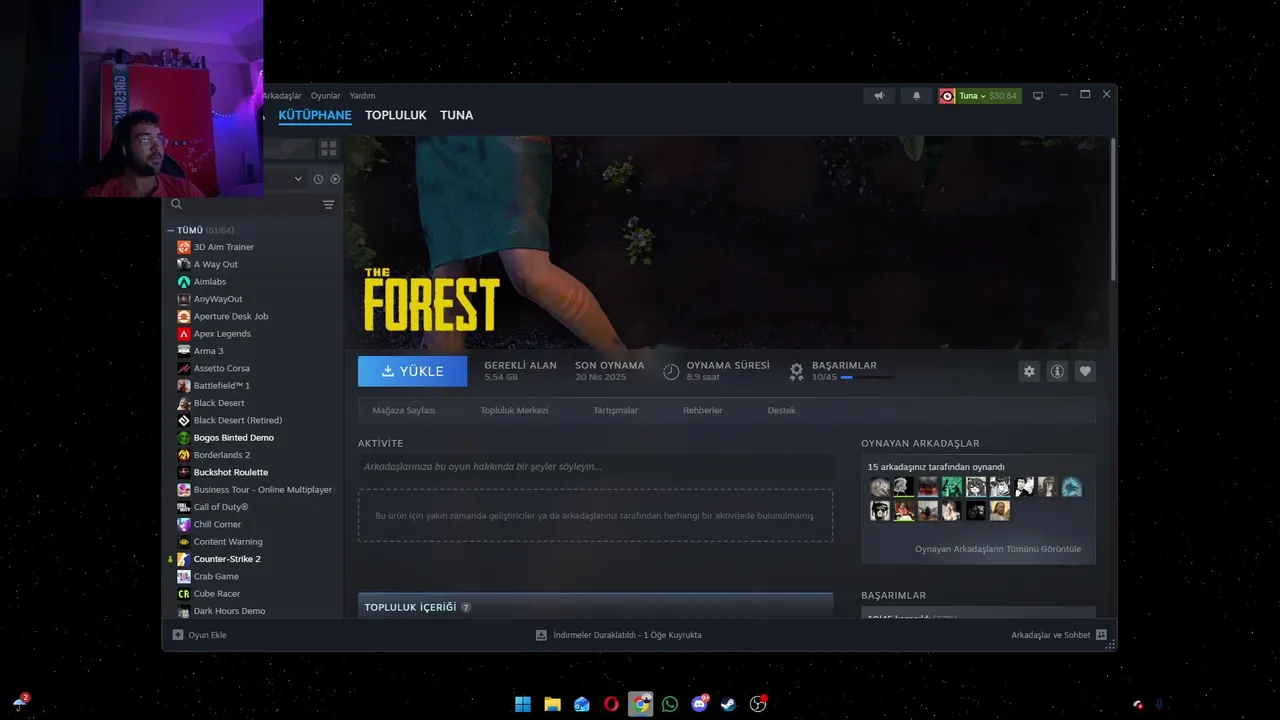This screenshot has height=720, width=1280.
Task: Click the achievements gear icon beside BAŞARIMLAR
Action: [x=796, y=371]
